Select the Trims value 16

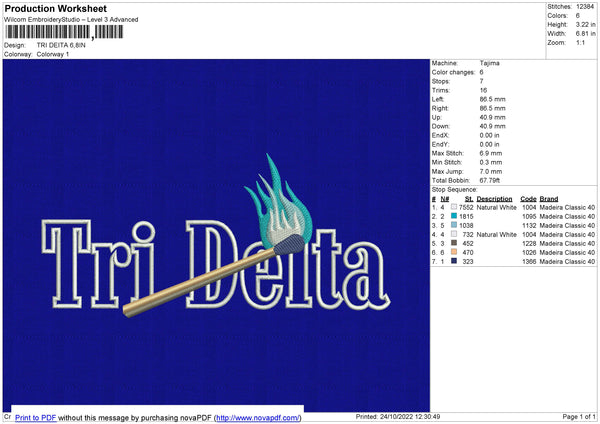click(x=483, y=90)
